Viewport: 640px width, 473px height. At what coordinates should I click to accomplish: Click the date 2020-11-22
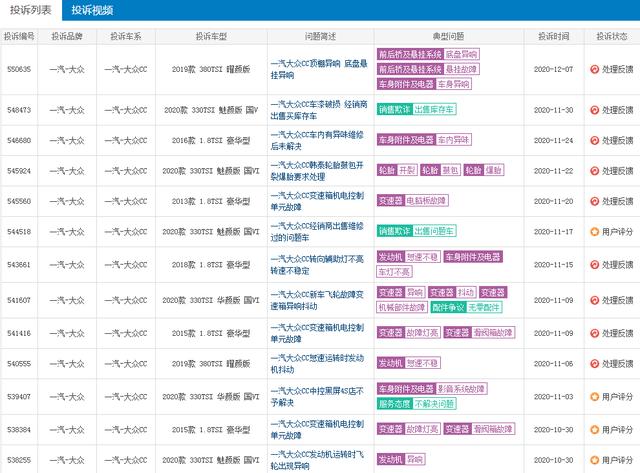[x=553, y=171]
